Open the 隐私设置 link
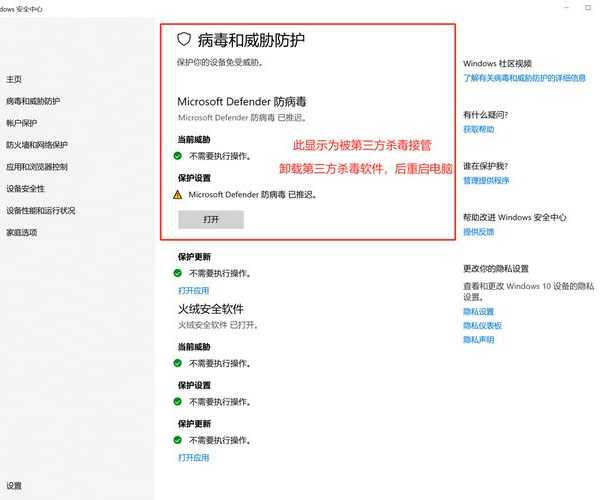The image size is (600, 500). (479, 311)
